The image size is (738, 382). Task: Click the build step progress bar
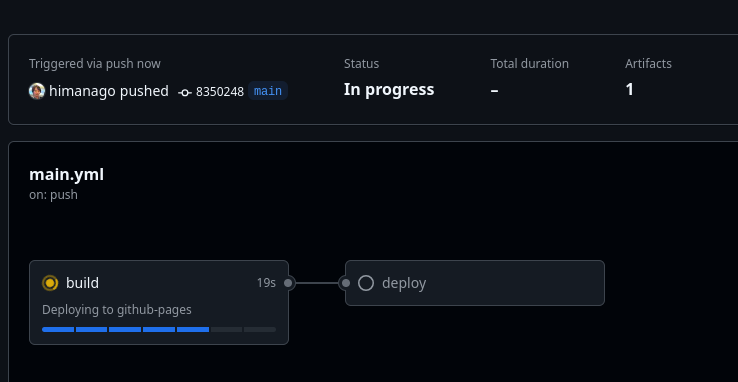click(x=159, y=329)
